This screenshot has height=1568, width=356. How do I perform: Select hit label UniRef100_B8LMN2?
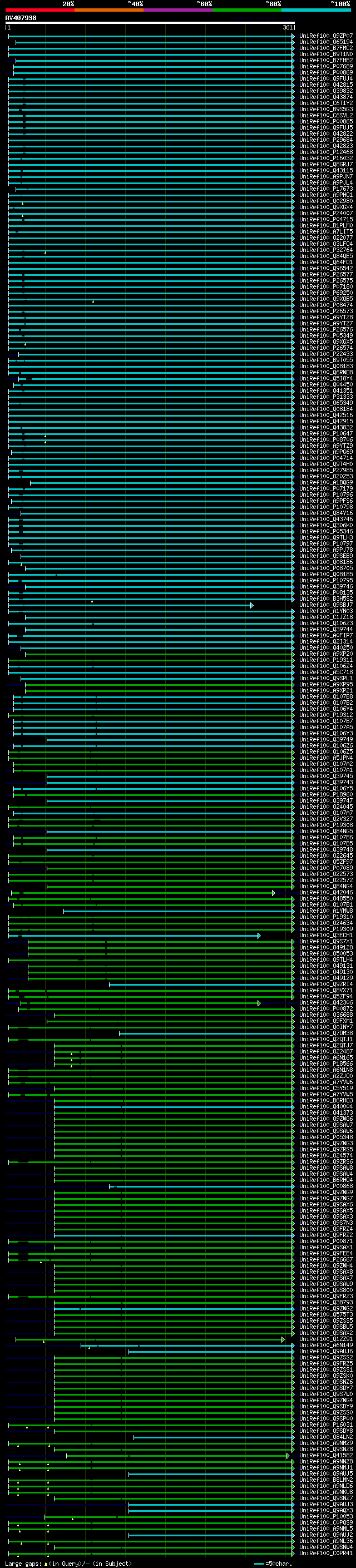coord(325,1480)
